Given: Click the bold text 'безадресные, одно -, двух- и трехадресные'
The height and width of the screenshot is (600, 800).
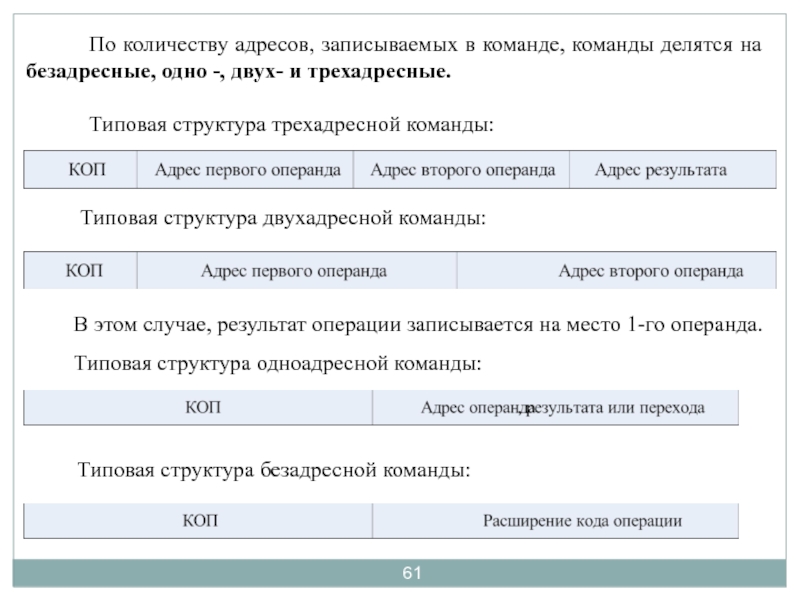Looking at the screenshot, I should (x=238, y=74).
